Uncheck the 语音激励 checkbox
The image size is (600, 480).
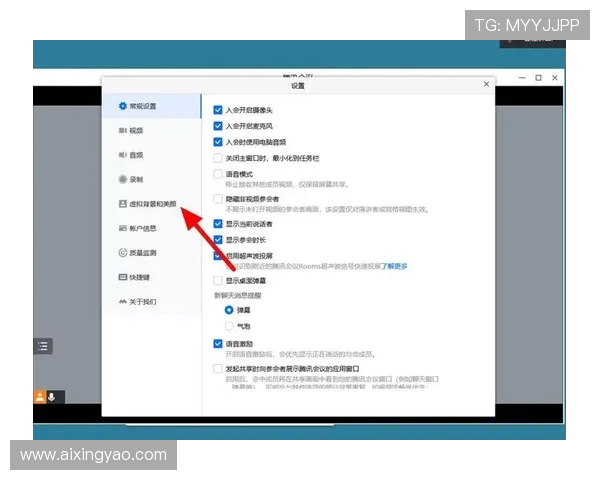coord(218,344)
